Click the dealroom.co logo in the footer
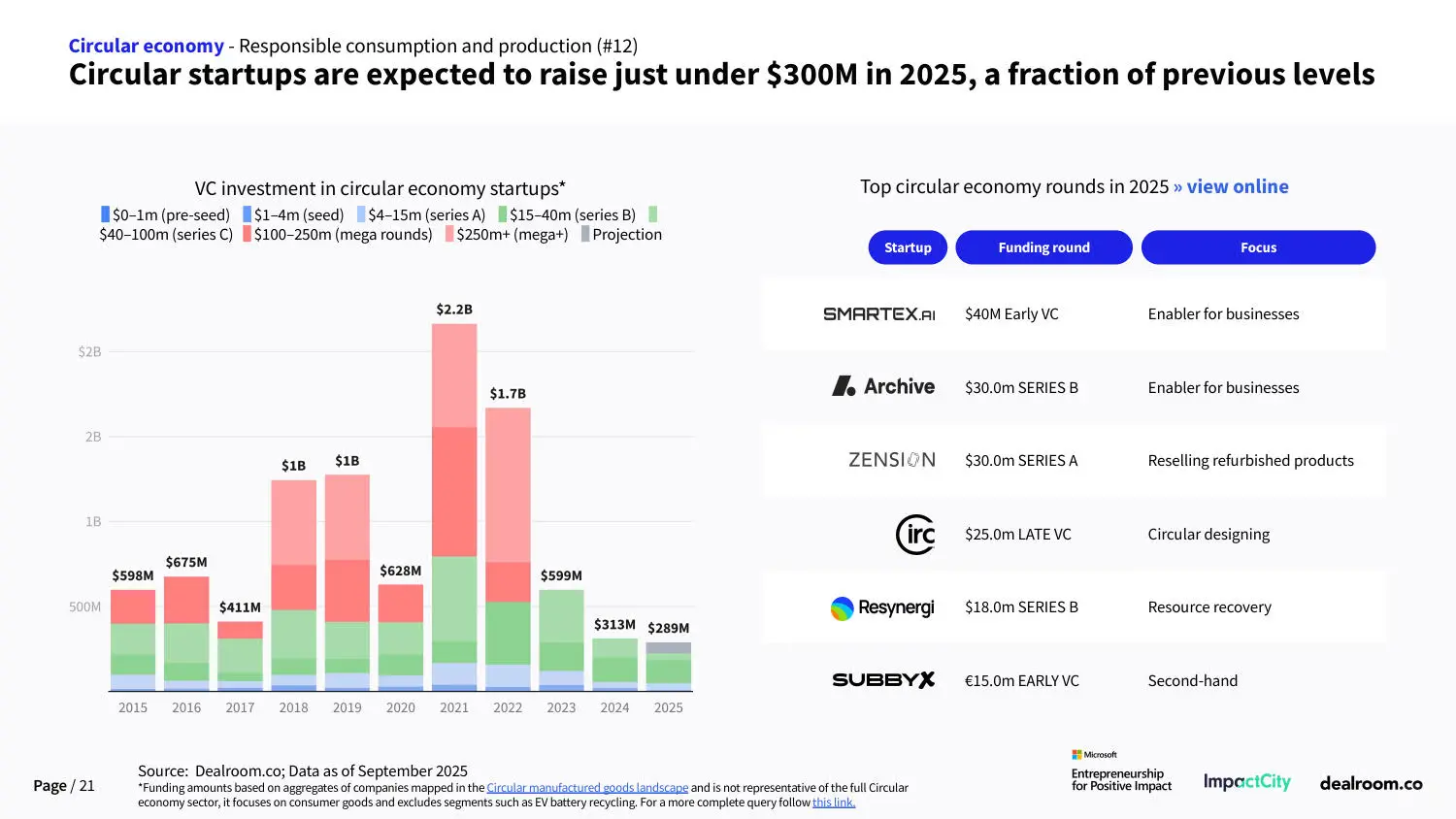This screenshot has width=1456, height=819. click(1371, 783)
